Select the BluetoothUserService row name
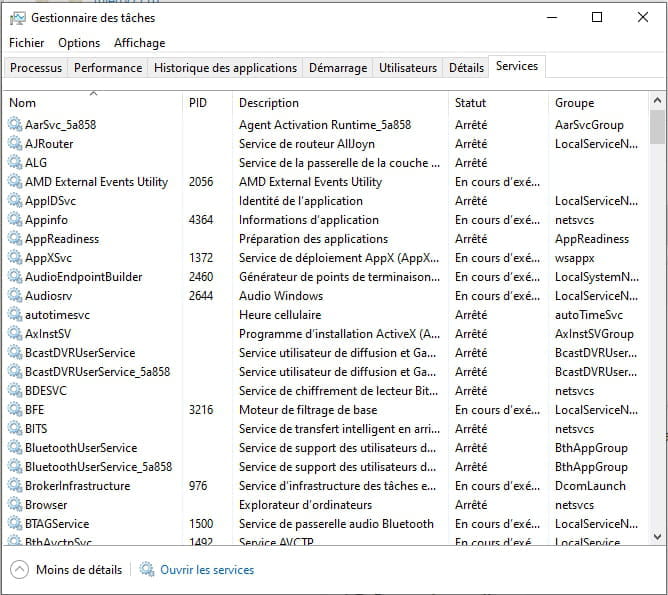The height and width of the screenshot is (595, 668). tap(81, 448)
